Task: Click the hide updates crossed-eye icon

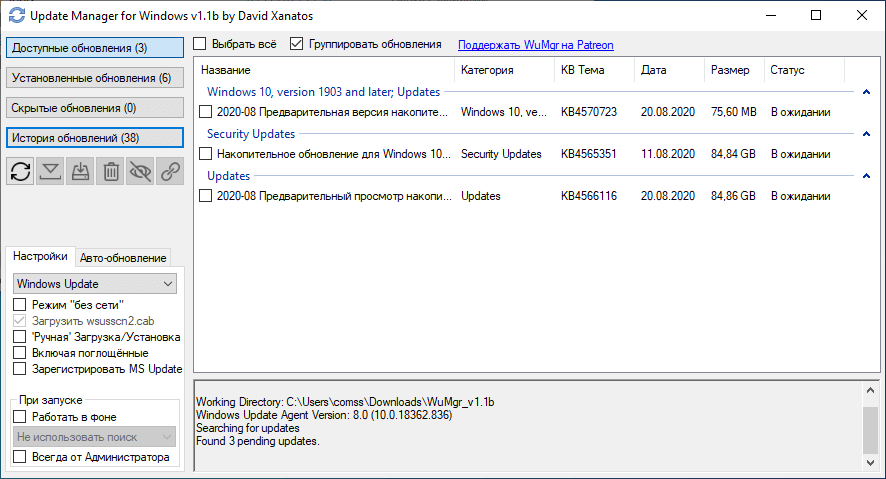Action: coord(141,171)
